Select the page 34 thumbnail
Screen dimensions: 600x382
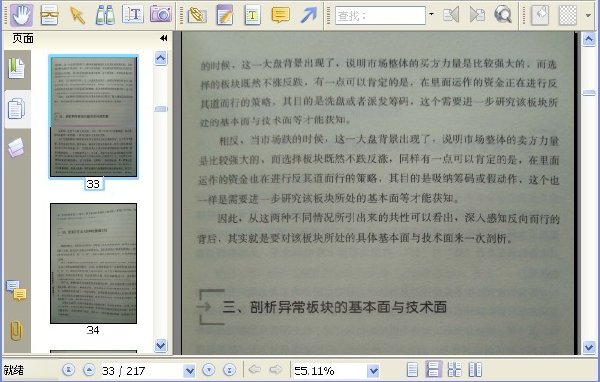point(93,263)
